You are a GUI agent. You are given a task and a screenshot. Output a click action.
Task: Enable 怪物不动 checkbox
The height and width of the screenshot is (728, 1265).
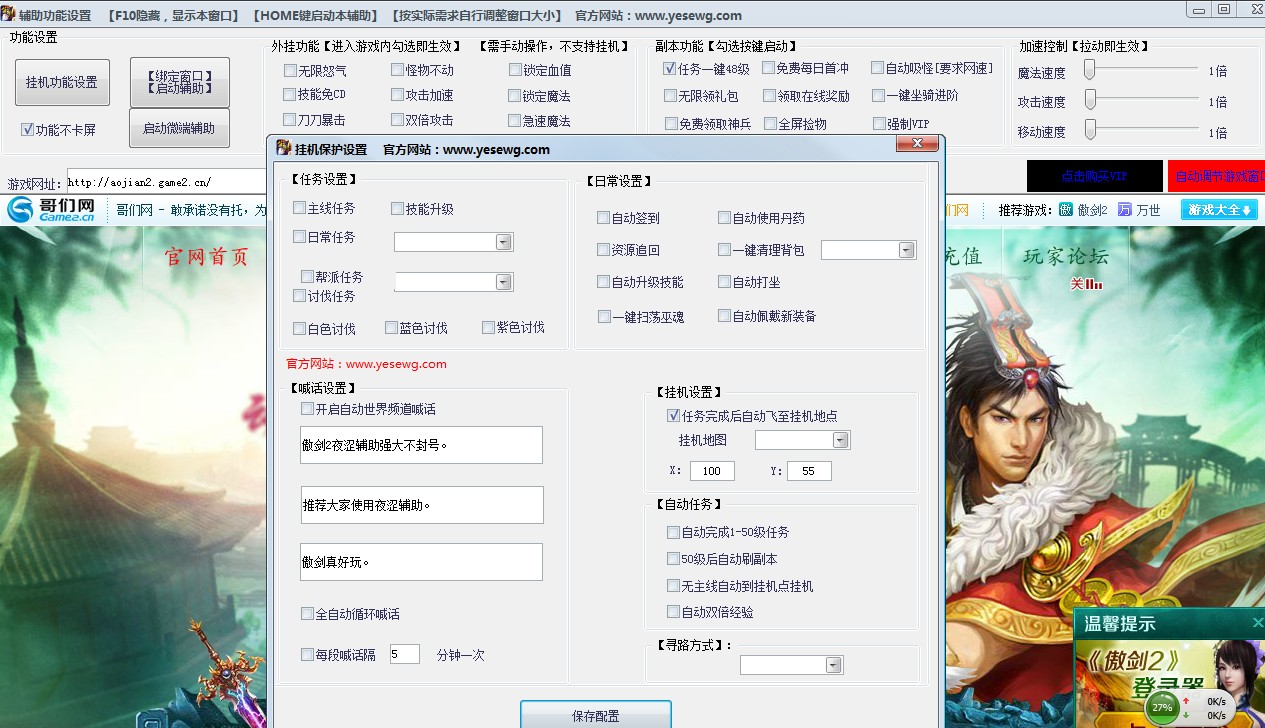[x=397, y=70]
